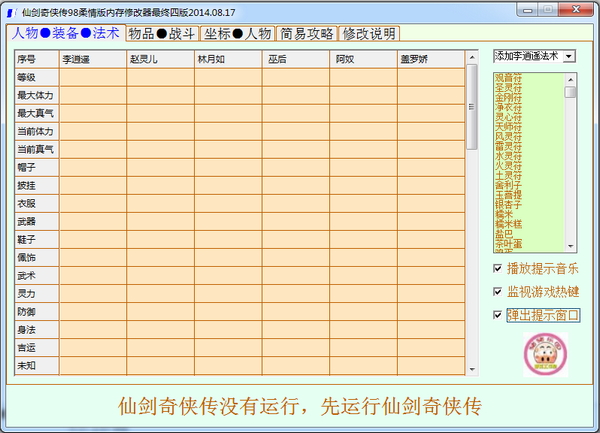Screen dimensions: 600x433
Task: Select 观音符 in the item list
Action: point(508,76)
